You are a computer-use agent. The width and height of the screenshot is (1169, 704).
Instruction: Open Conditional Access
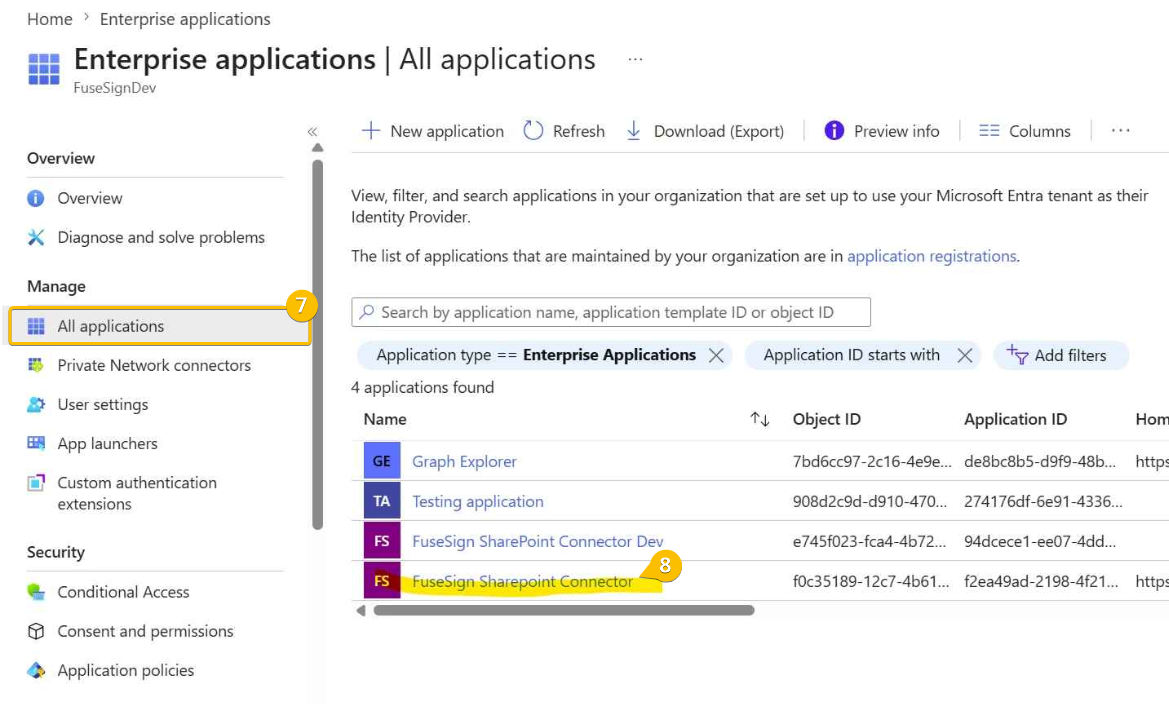coord(123,591)
